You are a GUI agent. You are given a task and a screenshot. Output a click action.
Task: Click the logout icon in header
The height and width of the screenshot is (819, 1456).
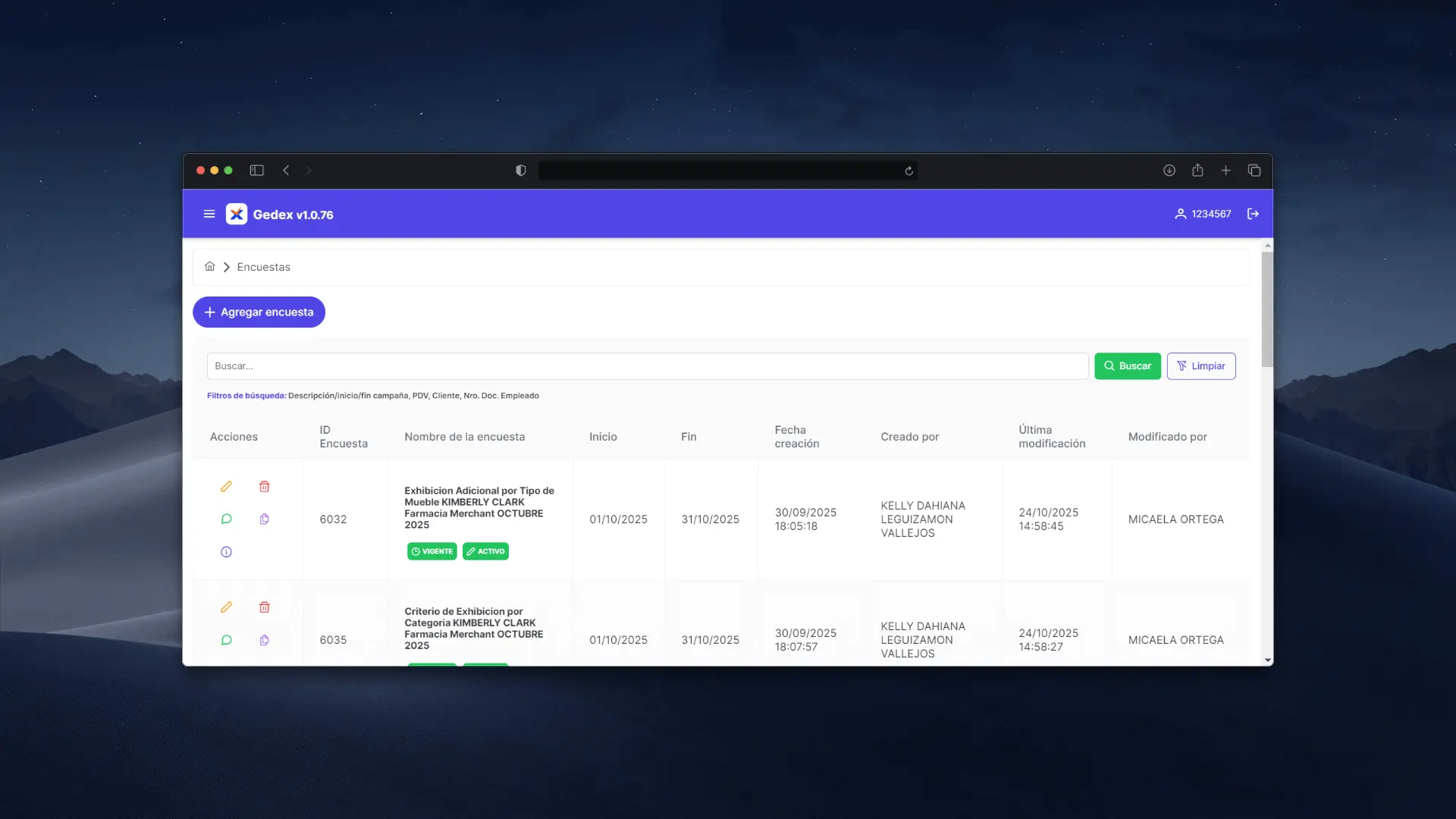coord(1253,214)
